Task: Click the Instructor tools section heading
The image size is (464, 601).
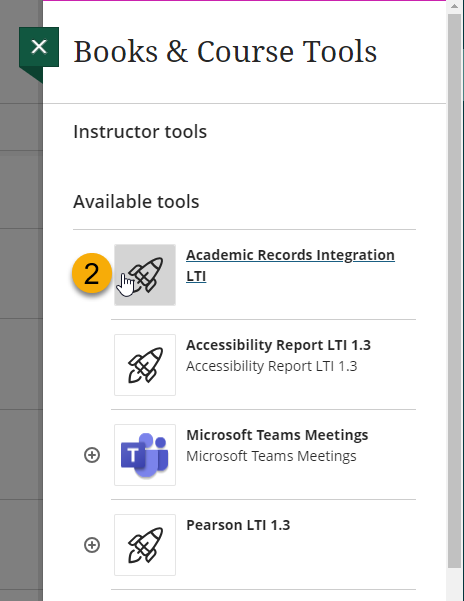Action: click(140, 132)
